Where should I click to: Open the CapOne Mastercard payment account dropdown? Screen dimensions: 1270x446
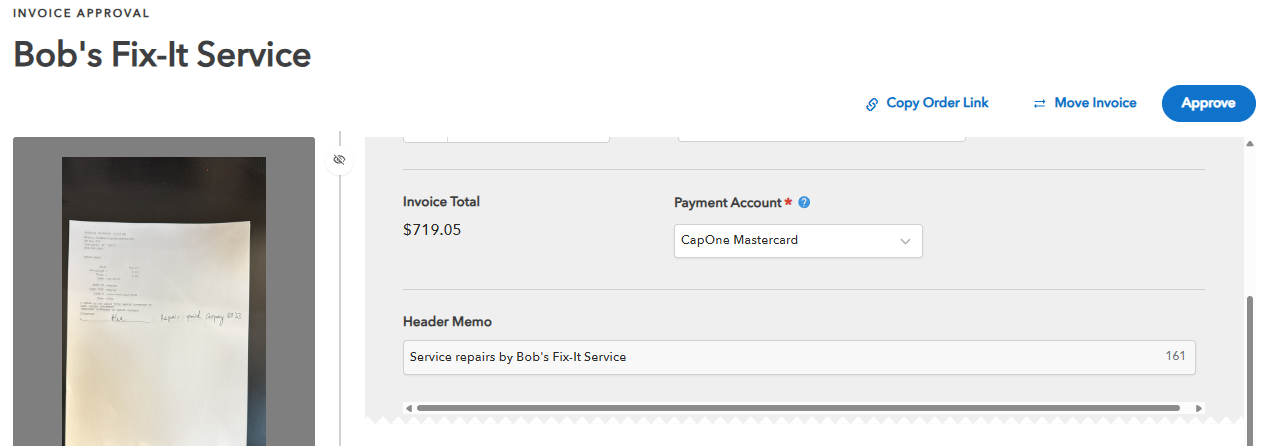click(798, 240)
